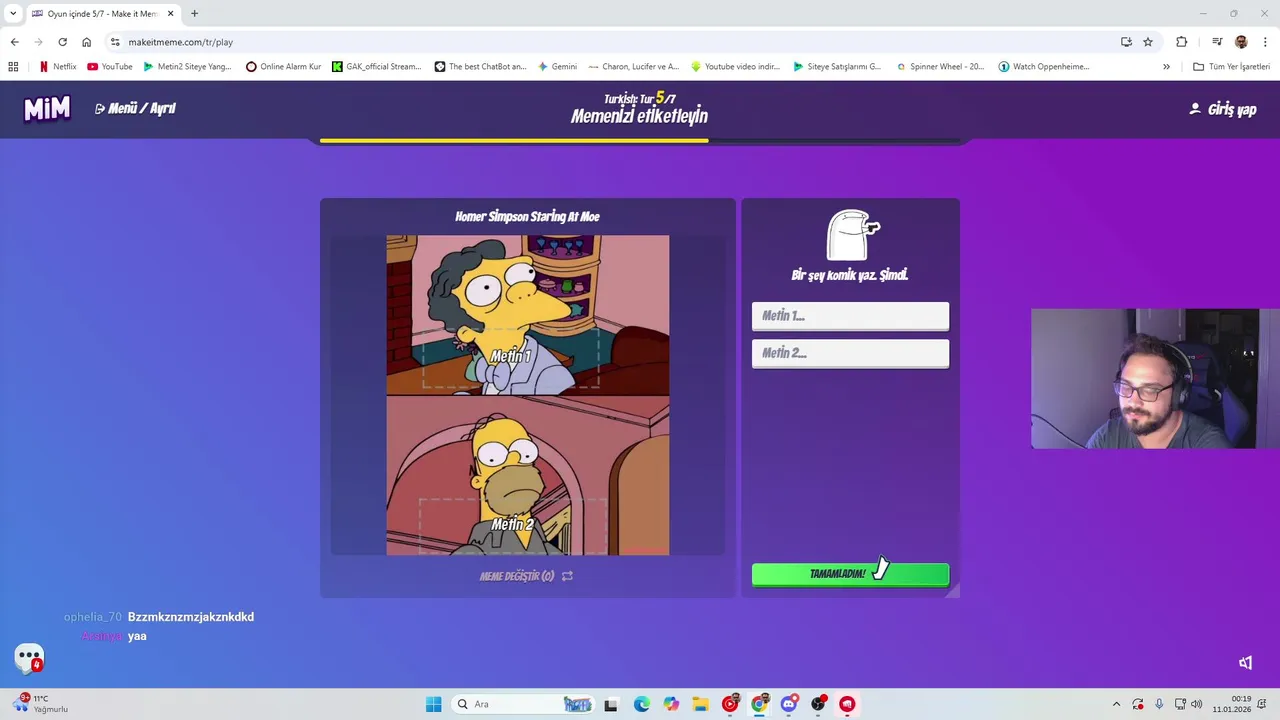Open OBS Studio from taskbar
The image size is (1280, 720).
818,704
